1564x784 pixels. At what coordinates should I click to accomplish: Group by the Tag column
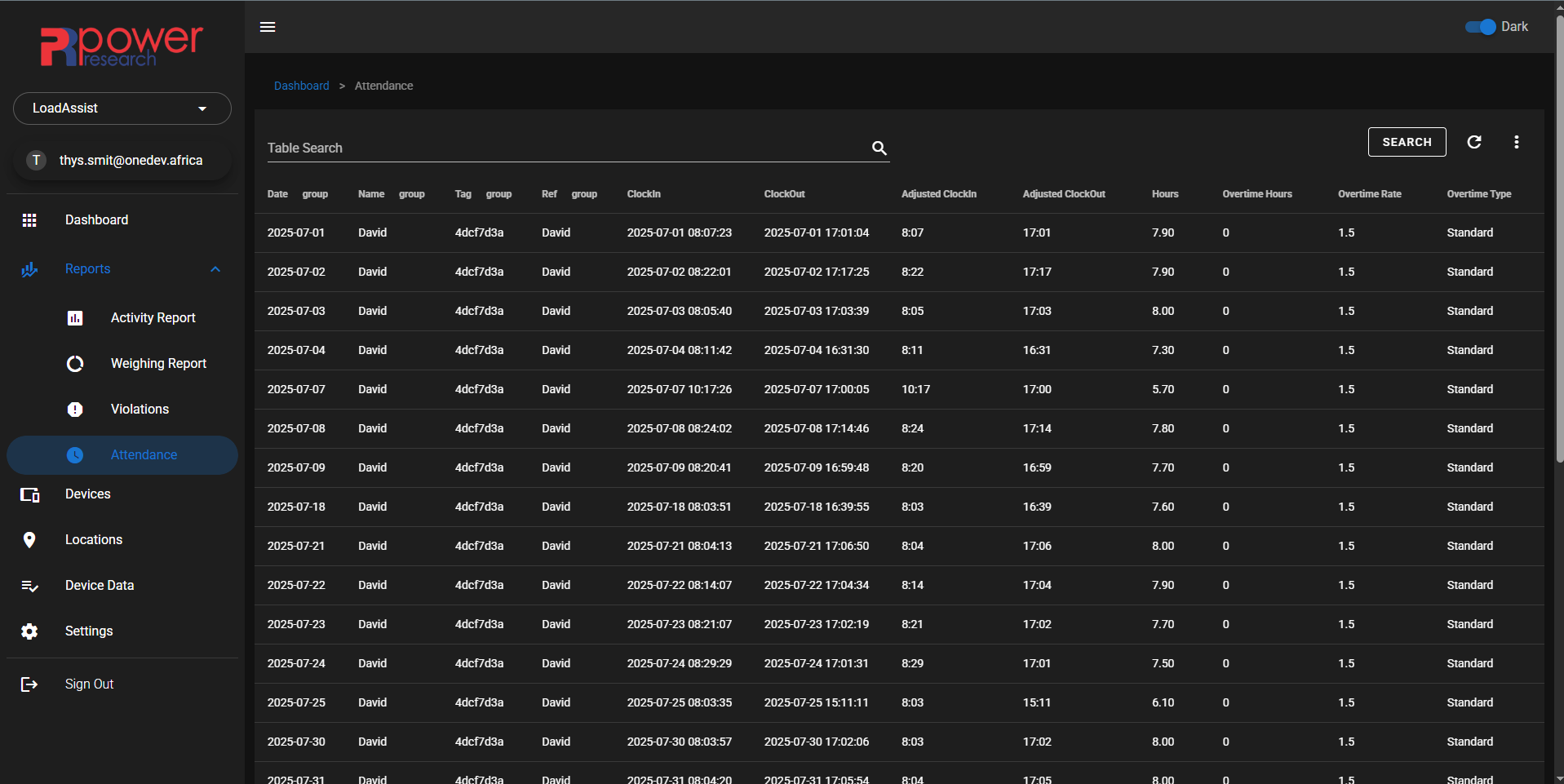click(x=498, y=194)
